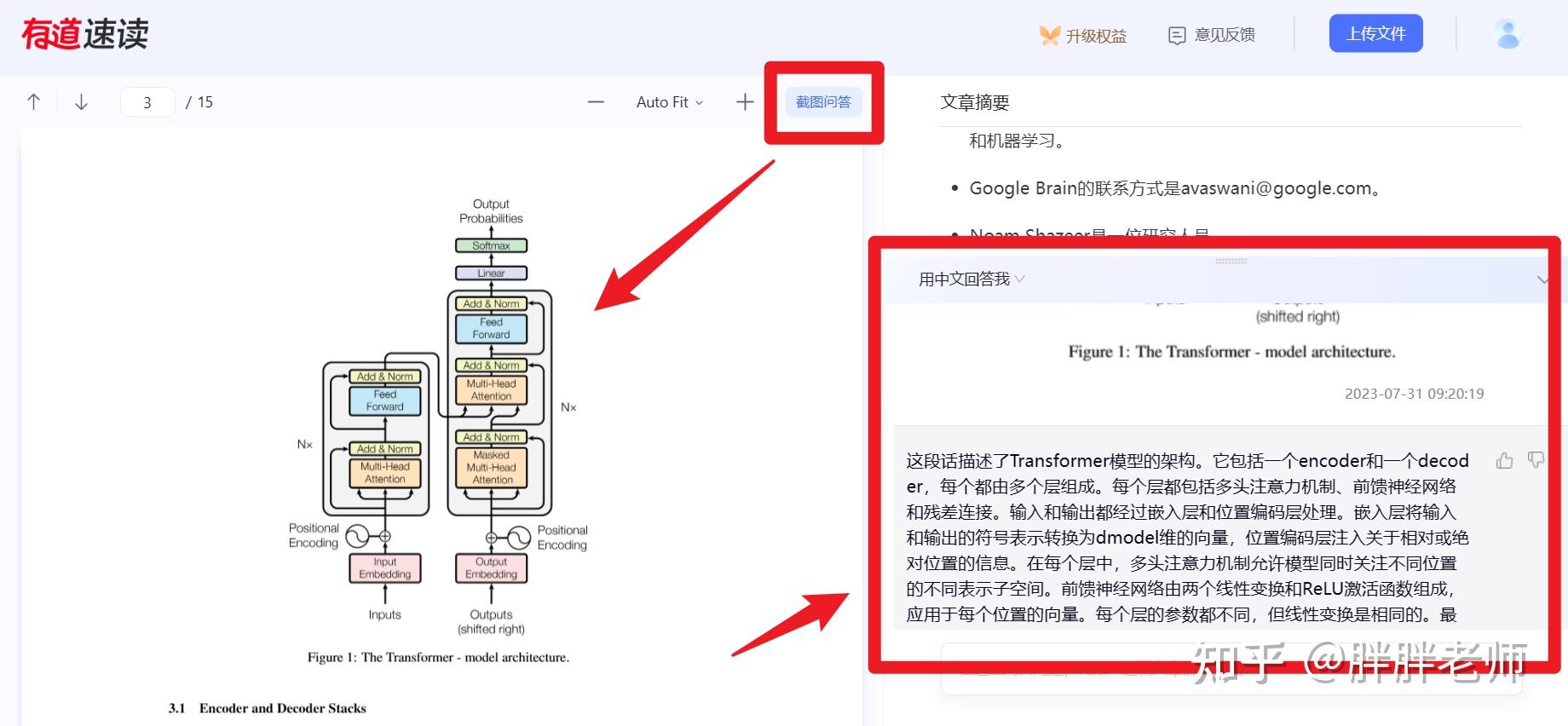The image size is (1568, 726).
Task: Select the 文章摘要 tab heading
Action: tap(975, 102)
